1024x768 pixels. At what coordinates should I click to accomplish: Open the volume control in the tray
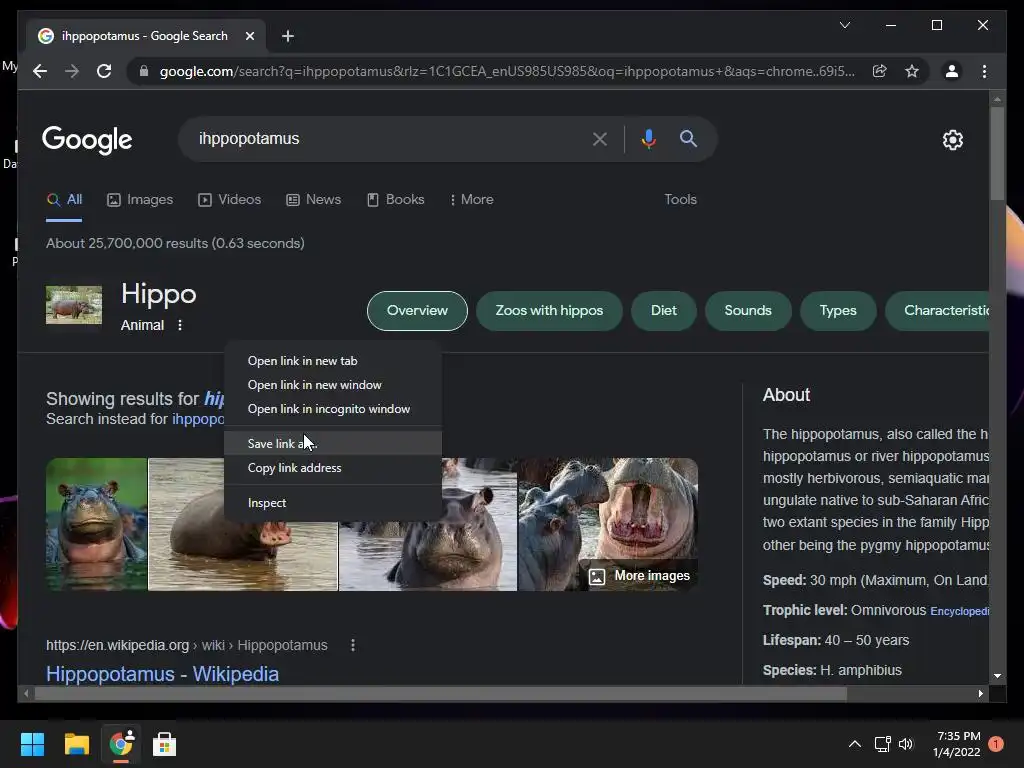click(906, 744)
